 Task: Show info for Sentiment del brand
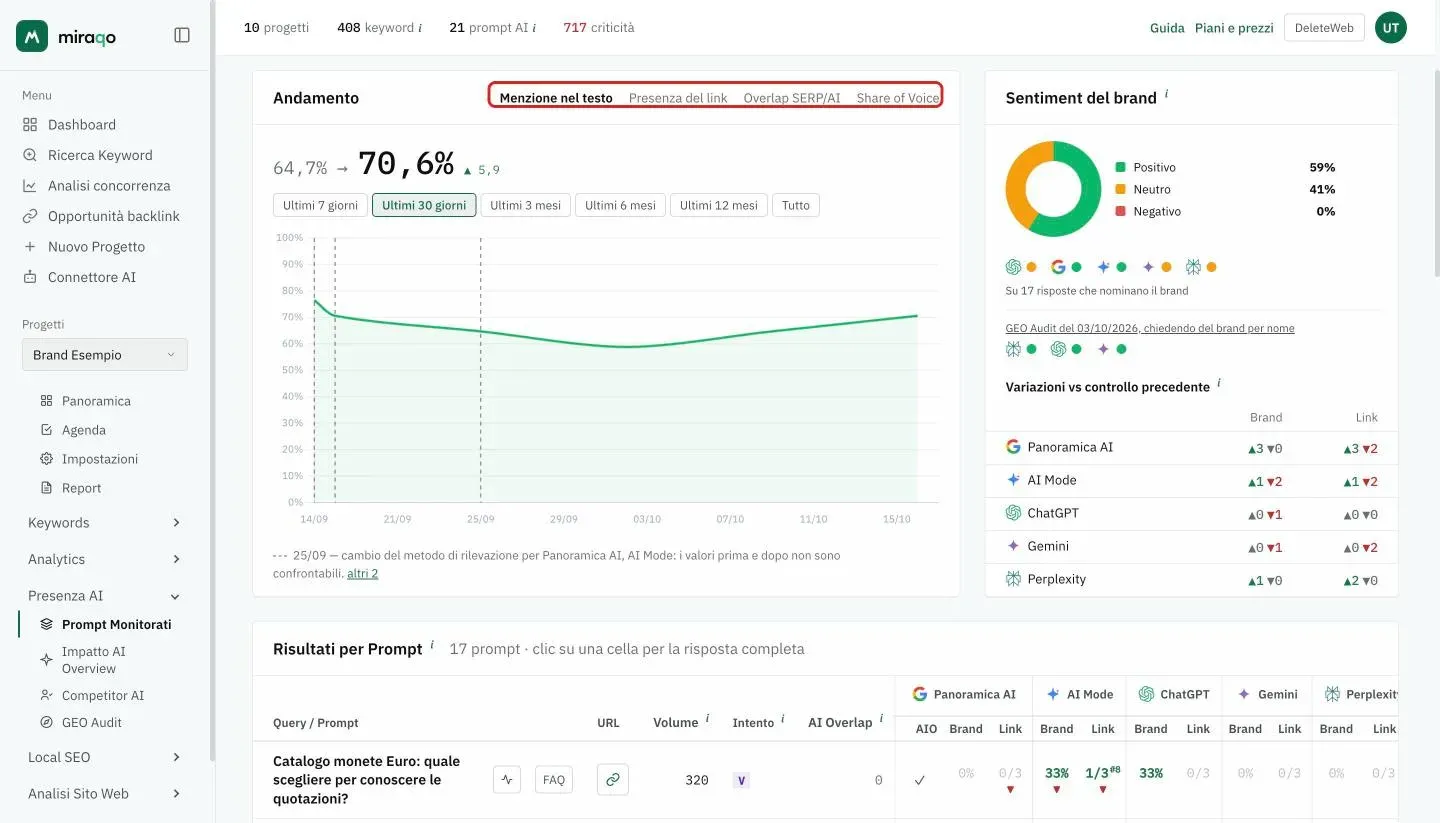click(x=1166, y=94)
